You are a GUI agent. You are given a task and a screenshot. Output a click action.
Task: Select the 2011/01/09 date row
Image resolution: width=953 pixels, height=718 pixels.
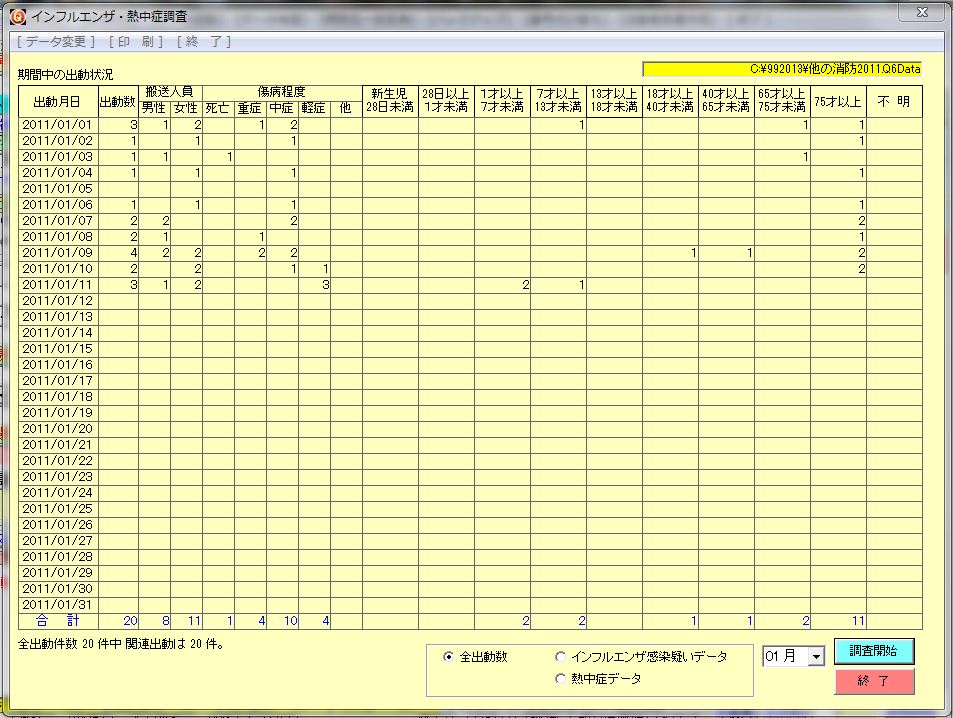coord(57,253)
